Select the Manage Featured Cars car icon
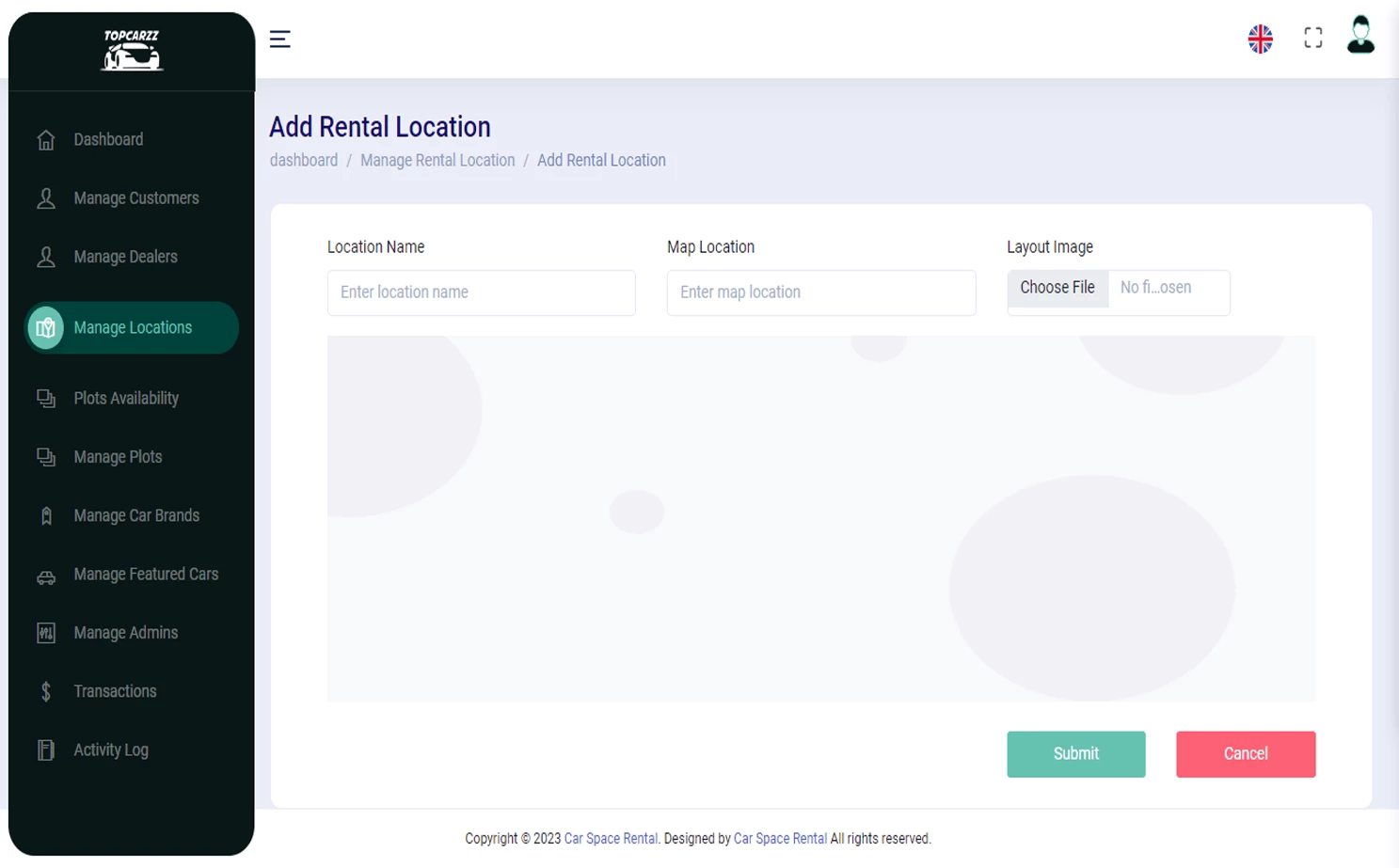 (x=46, y=574)
